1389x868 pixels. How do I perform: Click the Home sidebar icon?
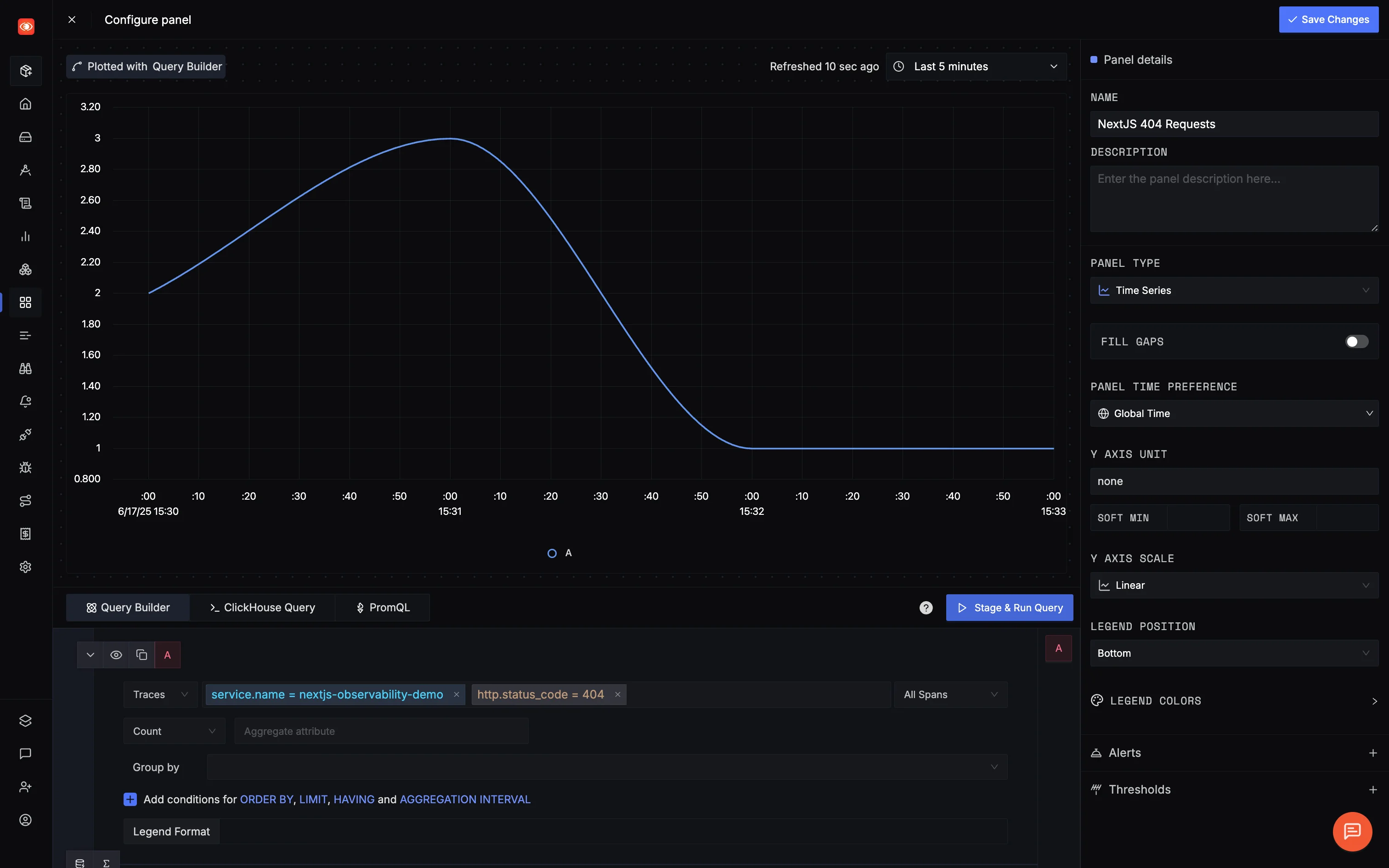point(25,104)
